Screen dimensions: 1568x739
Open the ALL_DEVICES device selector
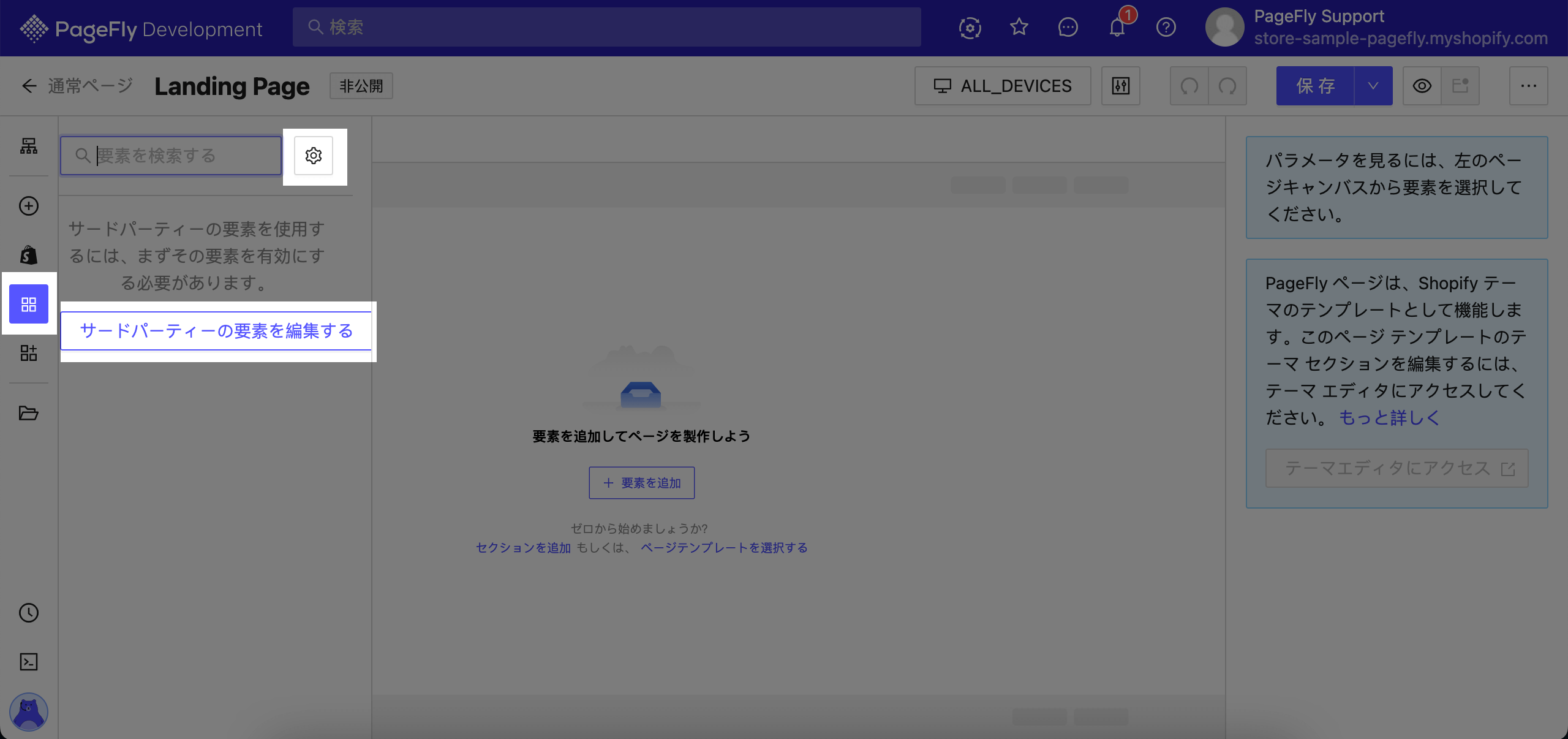1003,86
